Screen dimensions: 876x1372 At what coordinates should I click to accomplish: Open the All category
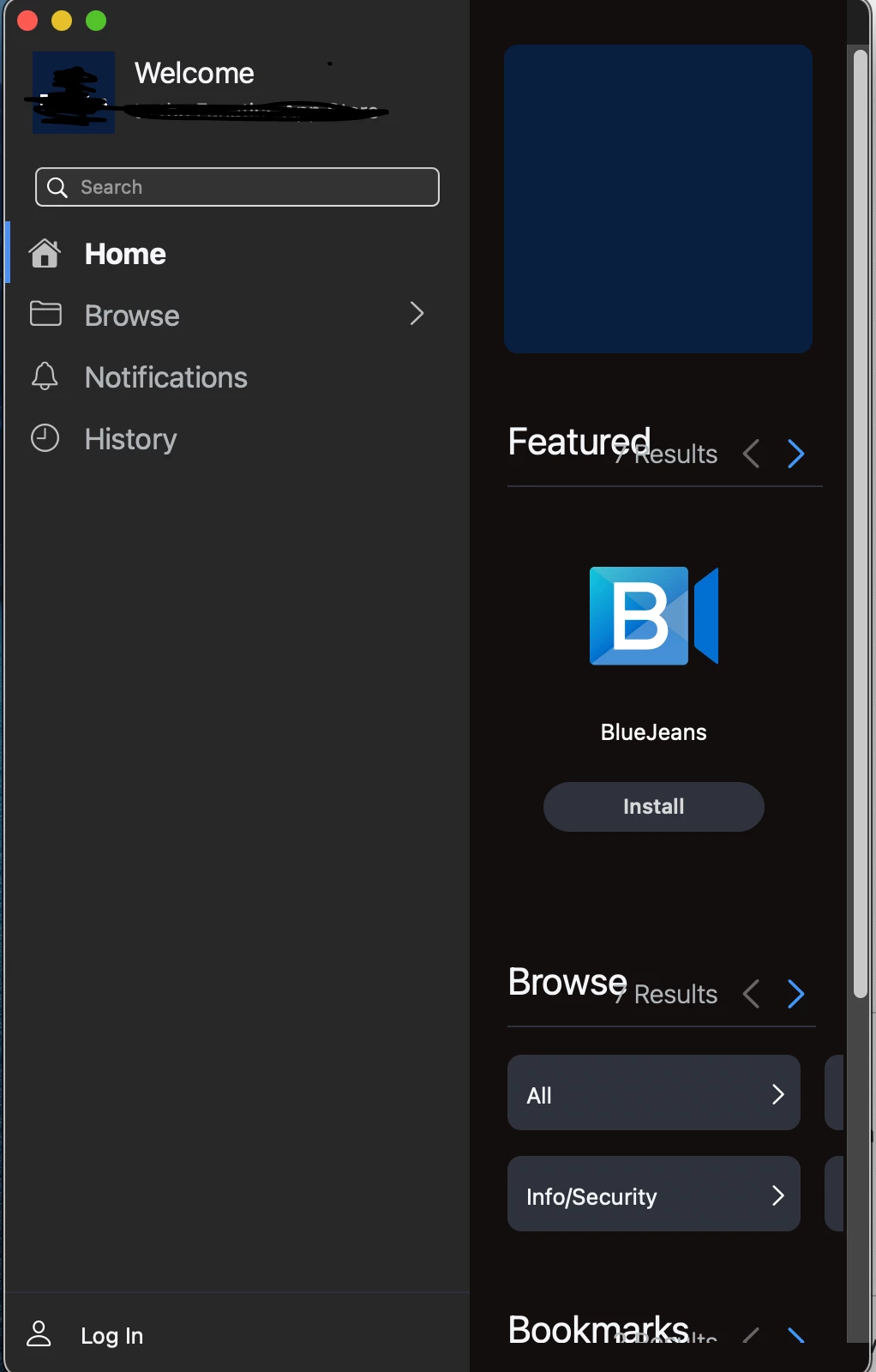point(654,1092)
